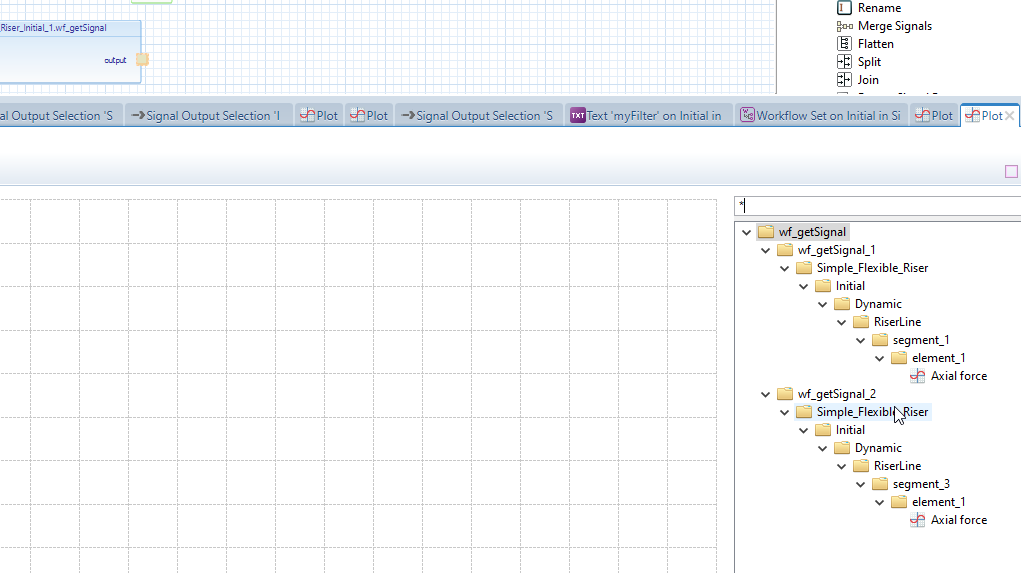The image size is (1021, 573).
Task: Choose the Merge Signals tool
Action: point(893,26)
